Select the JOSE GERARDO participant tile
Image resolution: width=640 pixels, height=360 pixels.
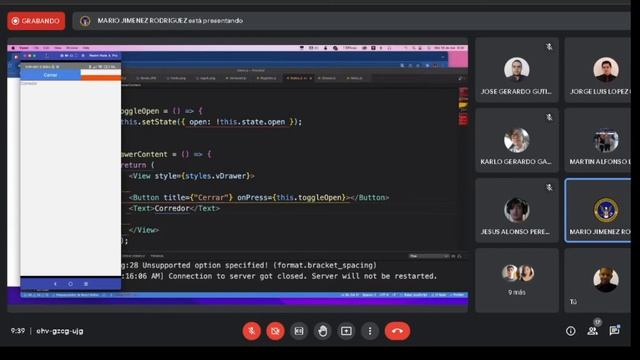point(517,70)
